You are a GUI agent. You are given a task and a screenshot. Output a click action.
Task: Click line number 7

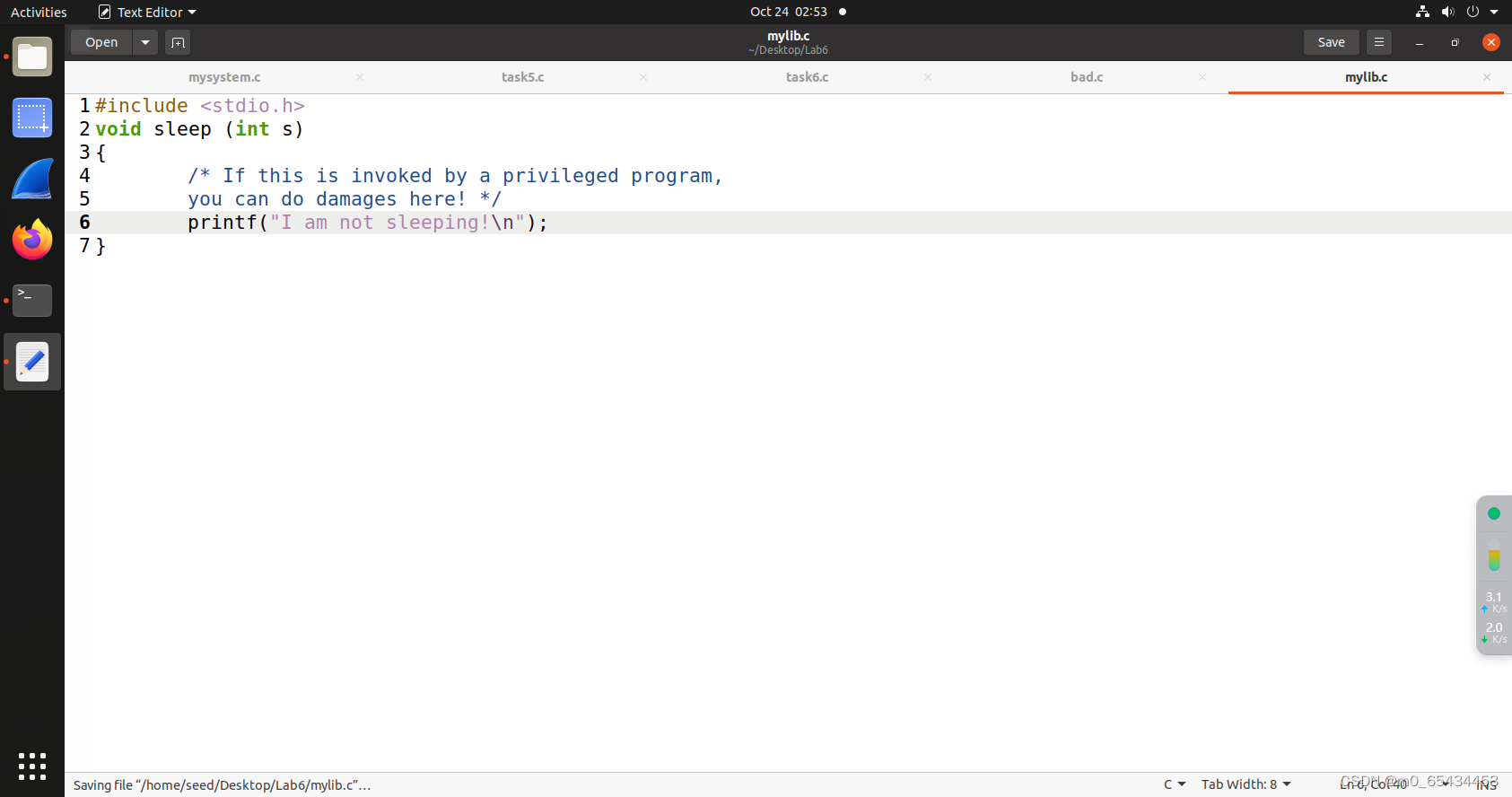pos(84,246)
